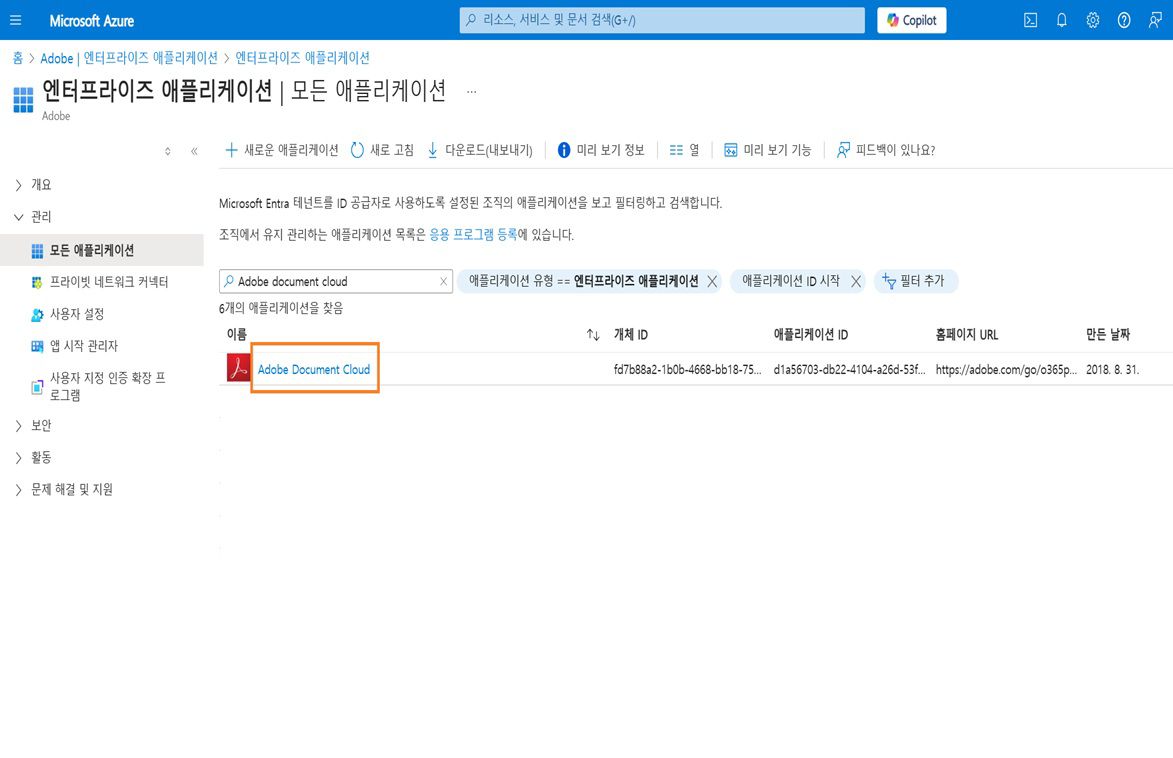Open Copilot in the top bar
1173x758 pixels.
[910, 19]
